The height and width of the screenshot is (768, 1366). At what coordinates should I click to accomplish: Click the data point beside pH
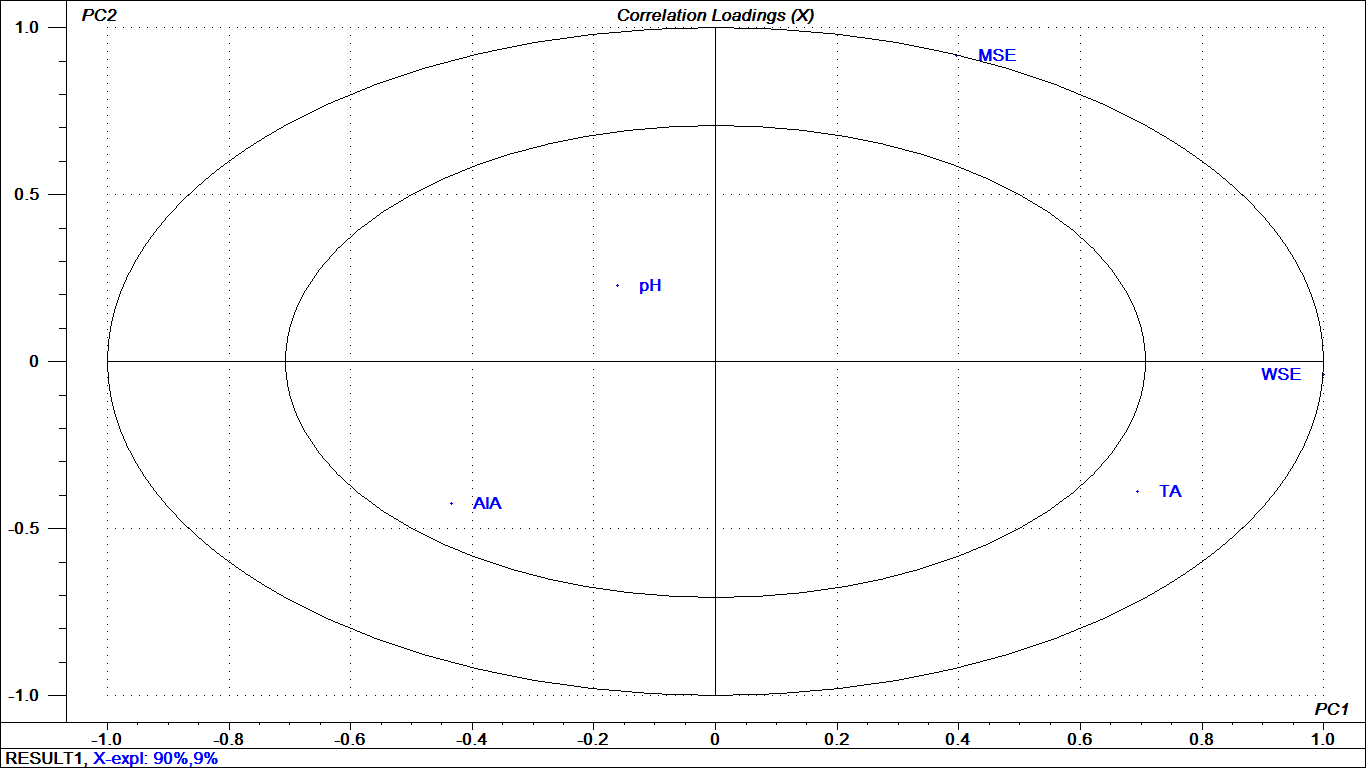tap(617, 286)
